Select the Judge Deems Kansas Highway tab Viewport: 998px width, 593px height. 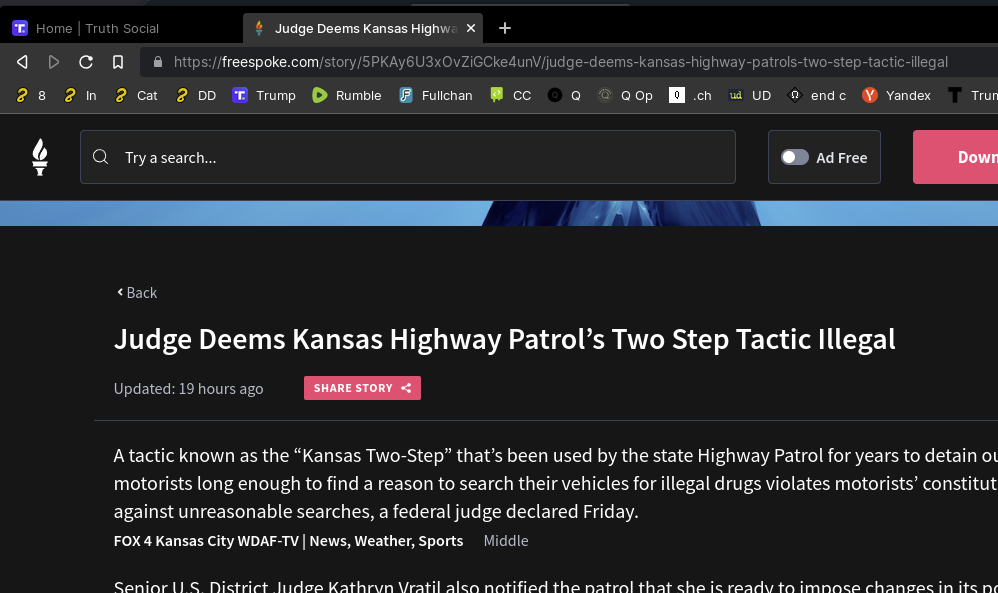tap(363, 29)
